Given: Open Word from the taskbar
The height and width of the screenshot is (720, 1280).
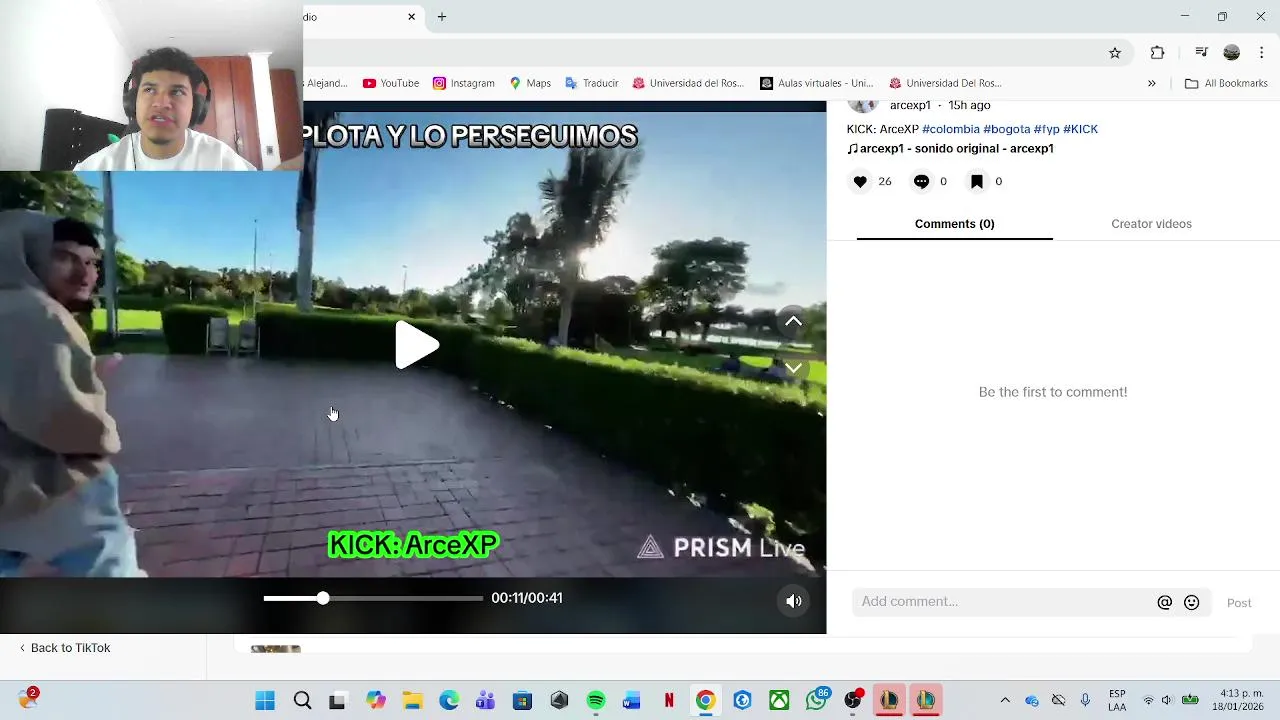Looking at the screenshot, I should tap(632, 701).
